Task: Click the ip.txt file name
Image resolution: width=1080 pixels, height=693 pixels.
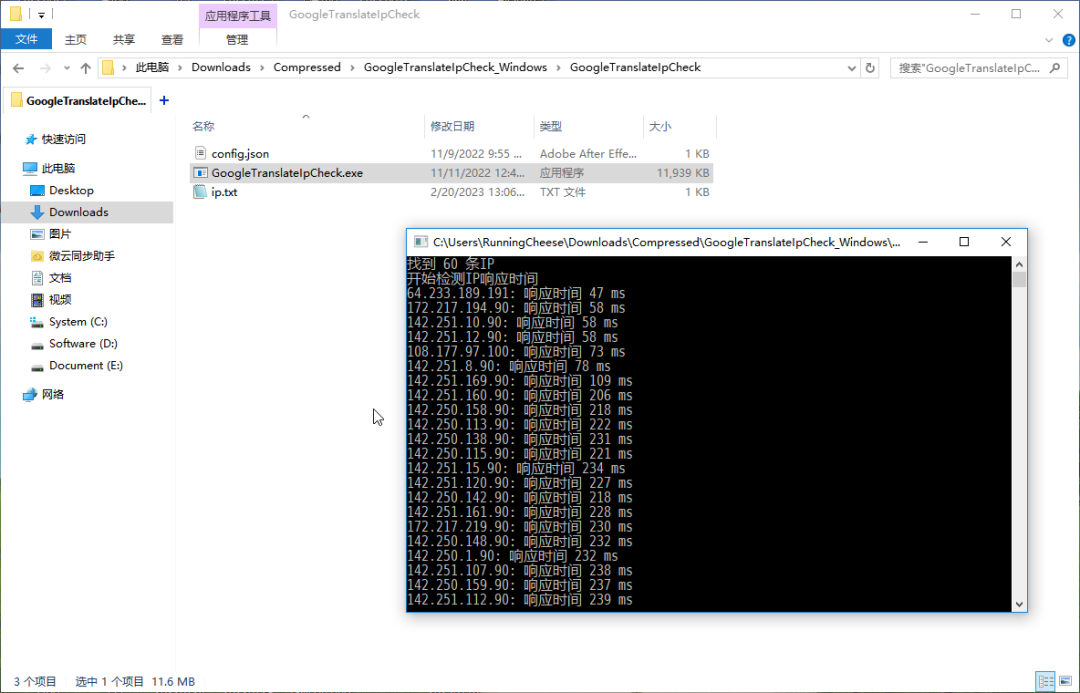Action: tap(224, 192)
